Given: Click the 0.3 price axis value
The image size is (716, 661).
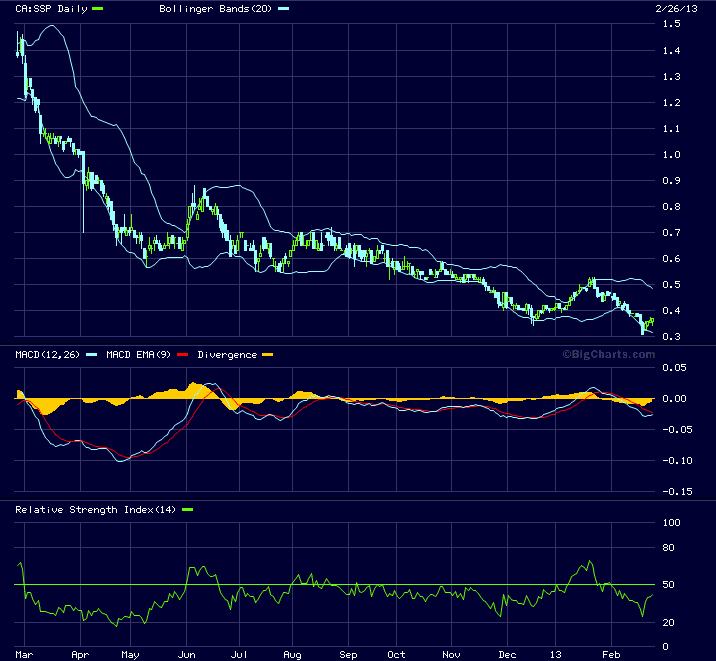Looking at the screenshot, I should point(671,336).
